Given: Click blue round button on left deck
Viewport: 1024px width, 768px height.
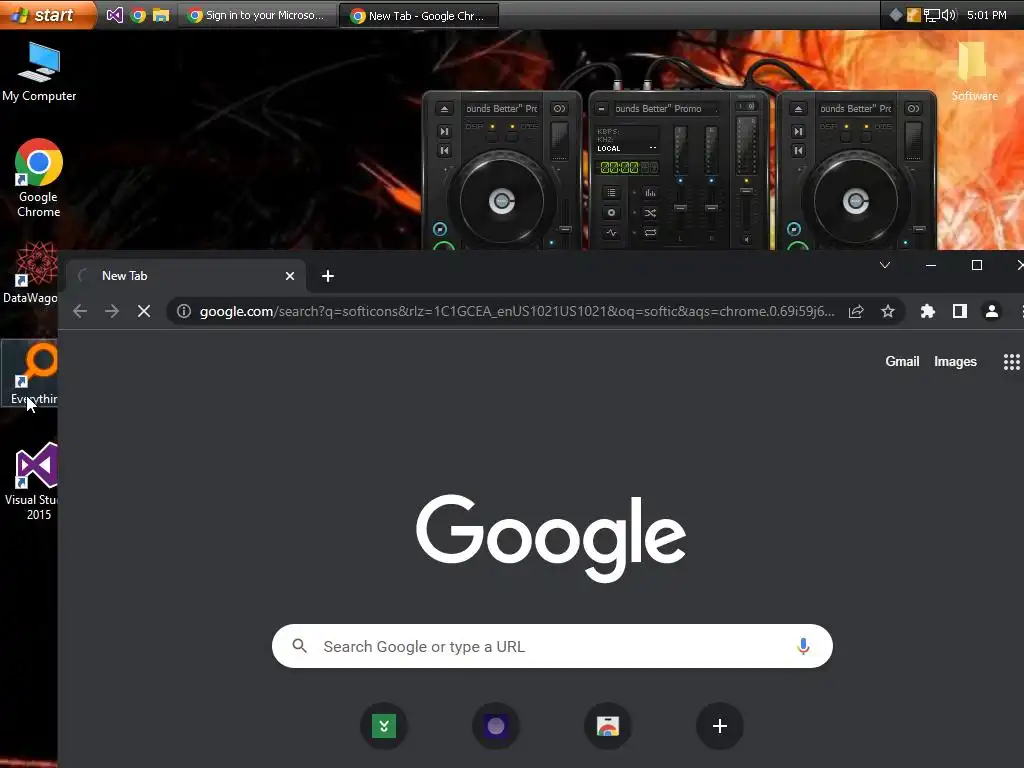Looking at the screenshot, I should coord(440,229).
